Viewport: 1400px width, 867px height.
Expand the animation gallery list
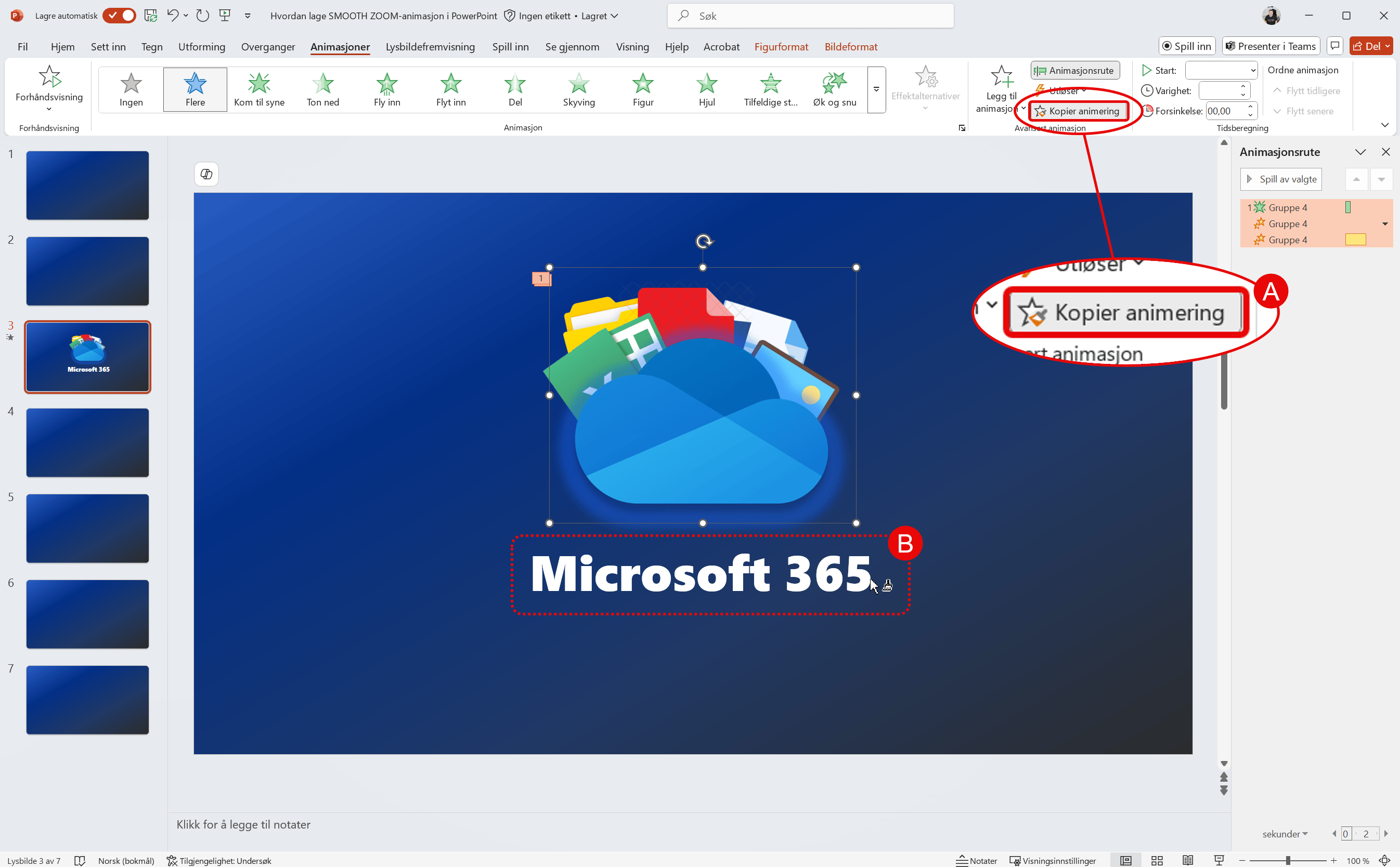pyautogui.click(x=876, y=89)
